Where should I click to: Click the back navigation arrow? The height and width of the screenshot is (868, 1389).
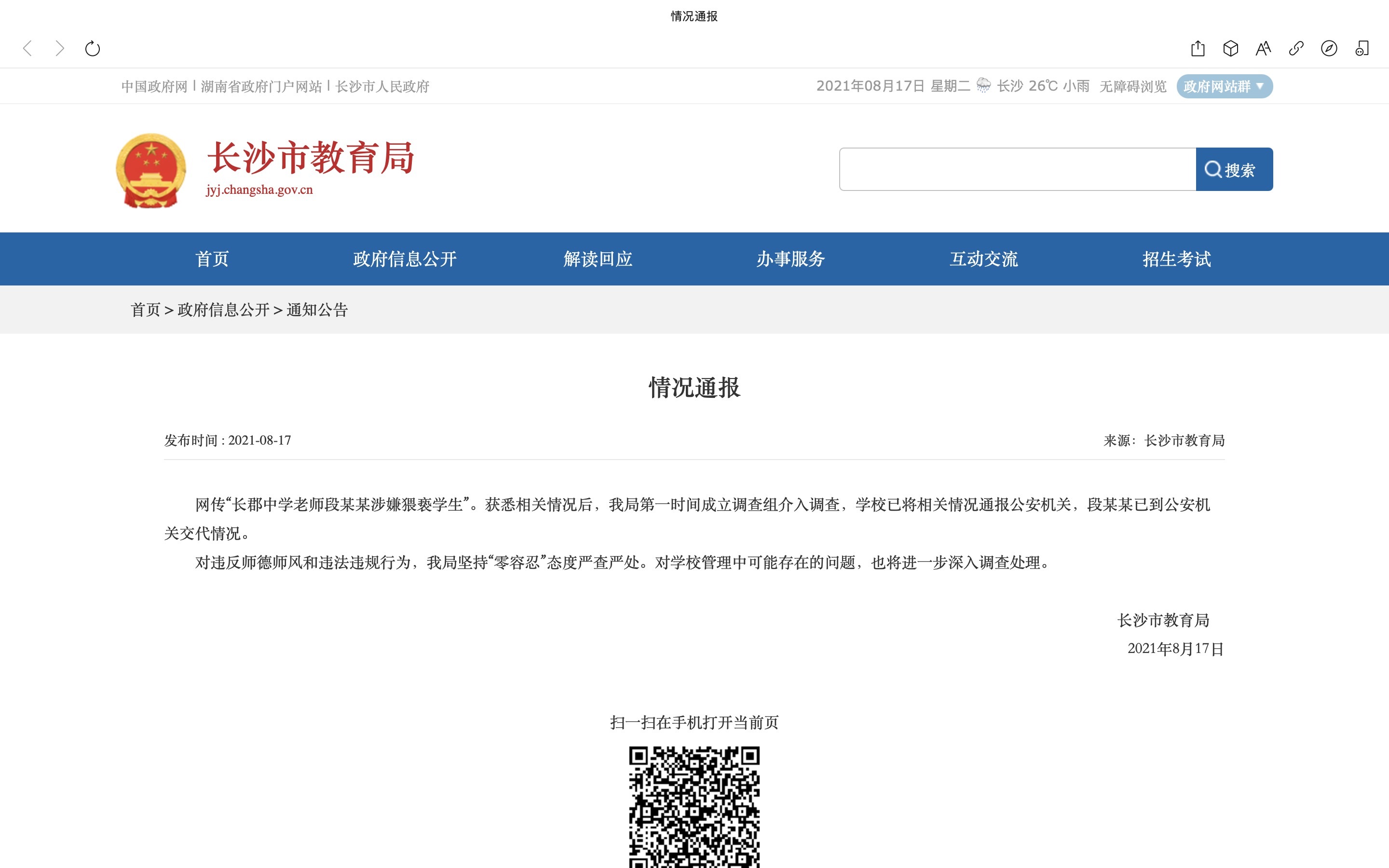tap(27, 49)
